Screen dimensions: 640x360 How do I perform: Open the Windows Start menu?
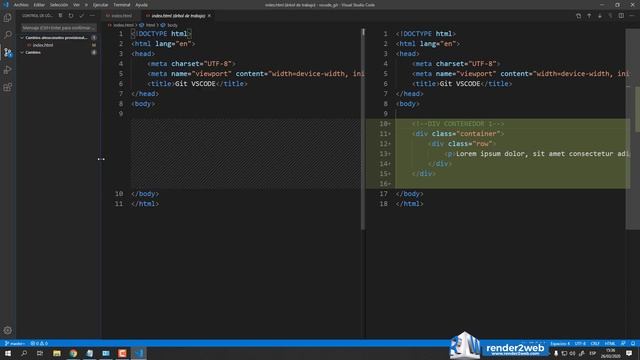[x=8, y=353]
